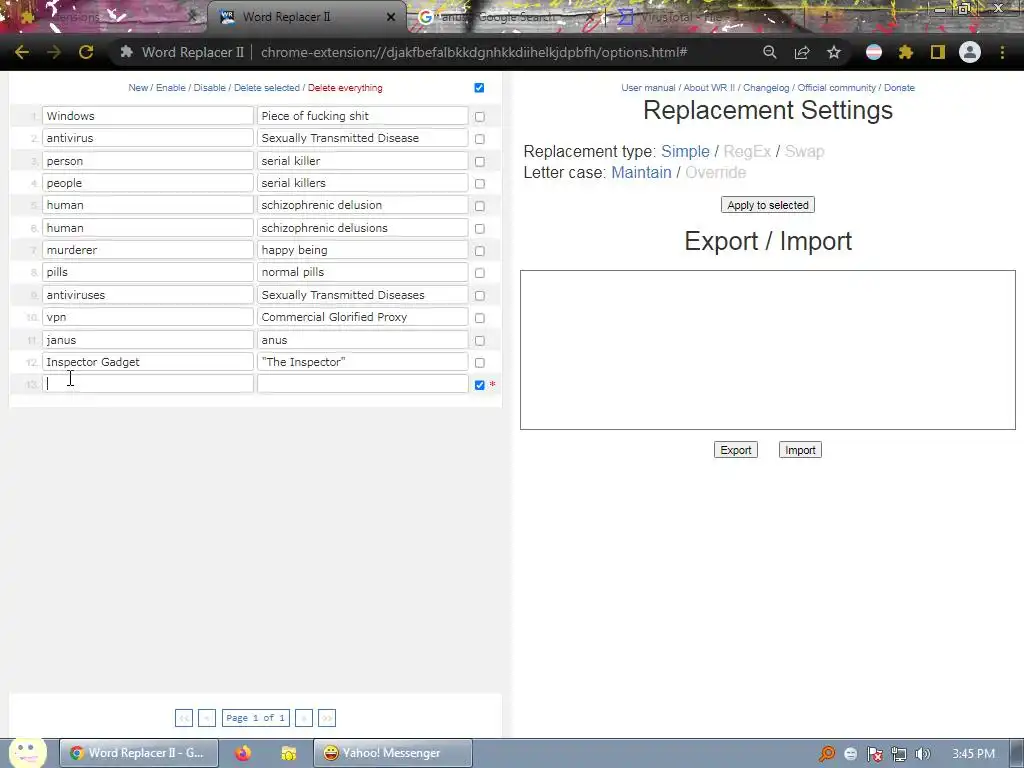Check the Windows row checkbox
This screenshot has width=1024, height=768.
point(480,116)
